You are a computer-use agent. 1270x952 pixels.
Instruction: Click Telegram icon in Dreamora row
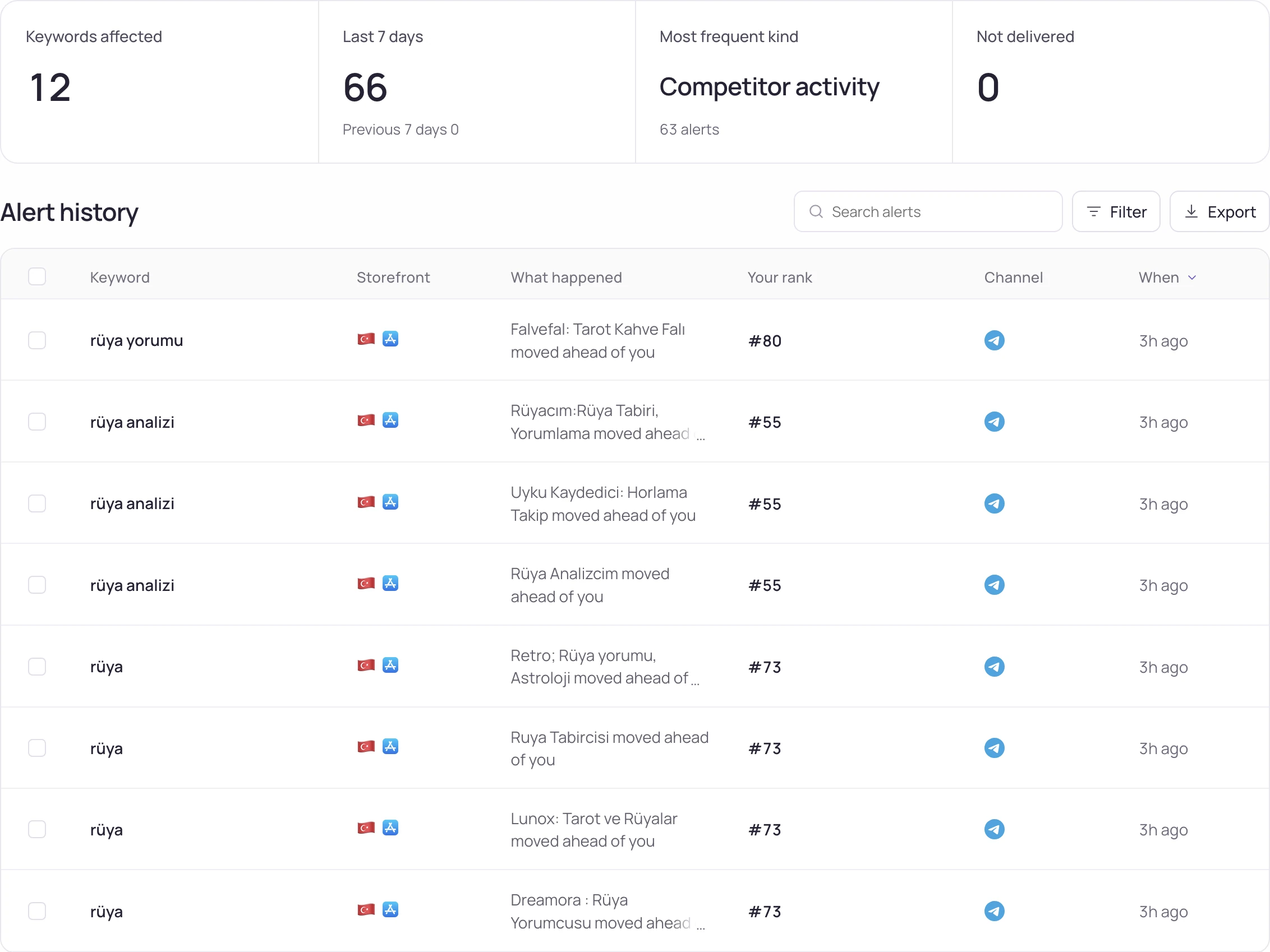click(x=995, y=911)
